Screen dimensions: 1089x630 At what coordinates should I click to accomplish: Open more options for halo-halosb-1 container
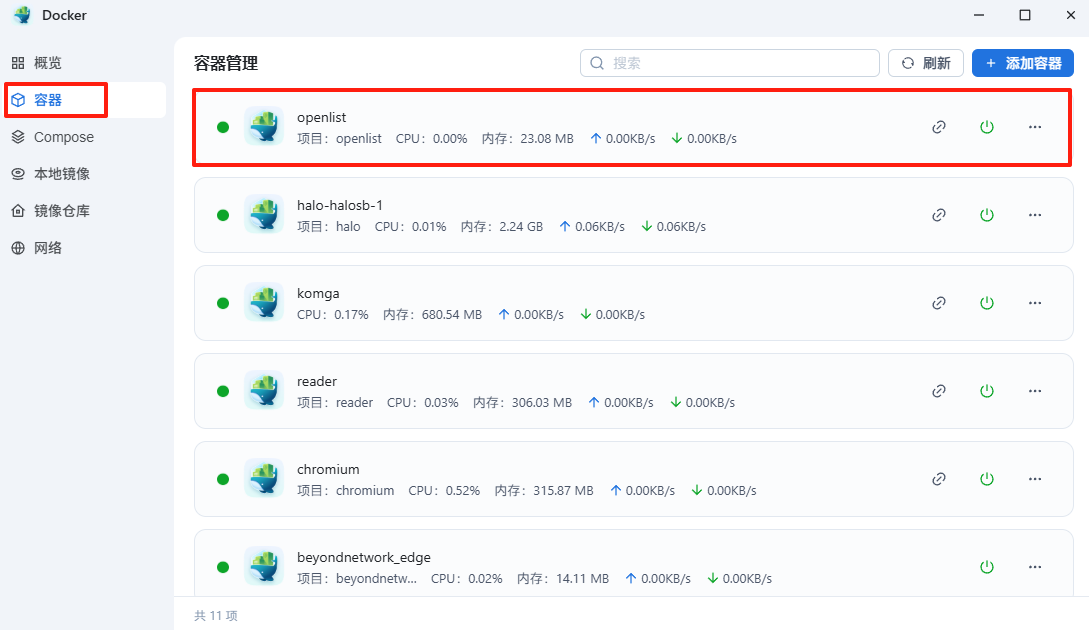pyautogui.click(x=1035, y=215)
